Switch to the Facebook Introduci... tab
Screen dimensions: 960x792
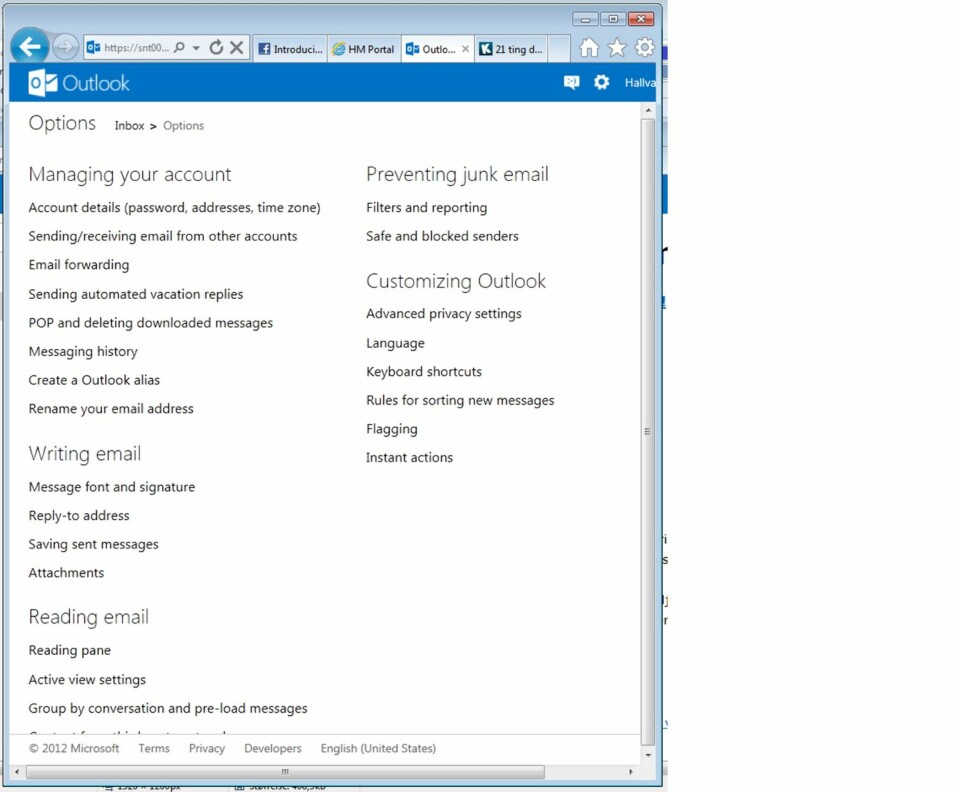[x=290, y=49]
